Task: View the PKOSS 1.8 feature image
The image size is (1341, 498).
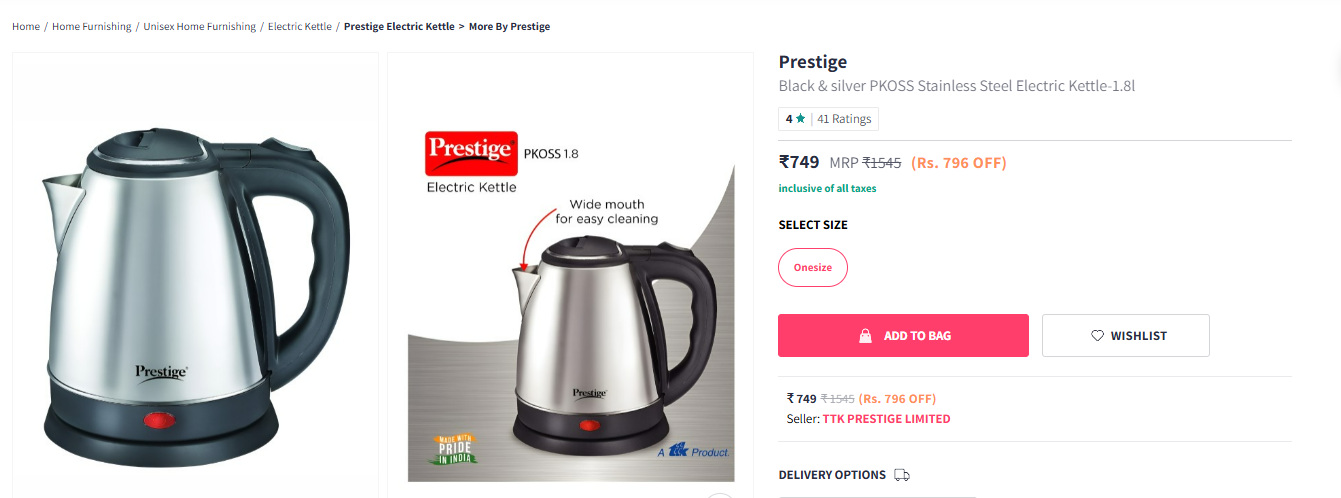Action: coord(570,275)
